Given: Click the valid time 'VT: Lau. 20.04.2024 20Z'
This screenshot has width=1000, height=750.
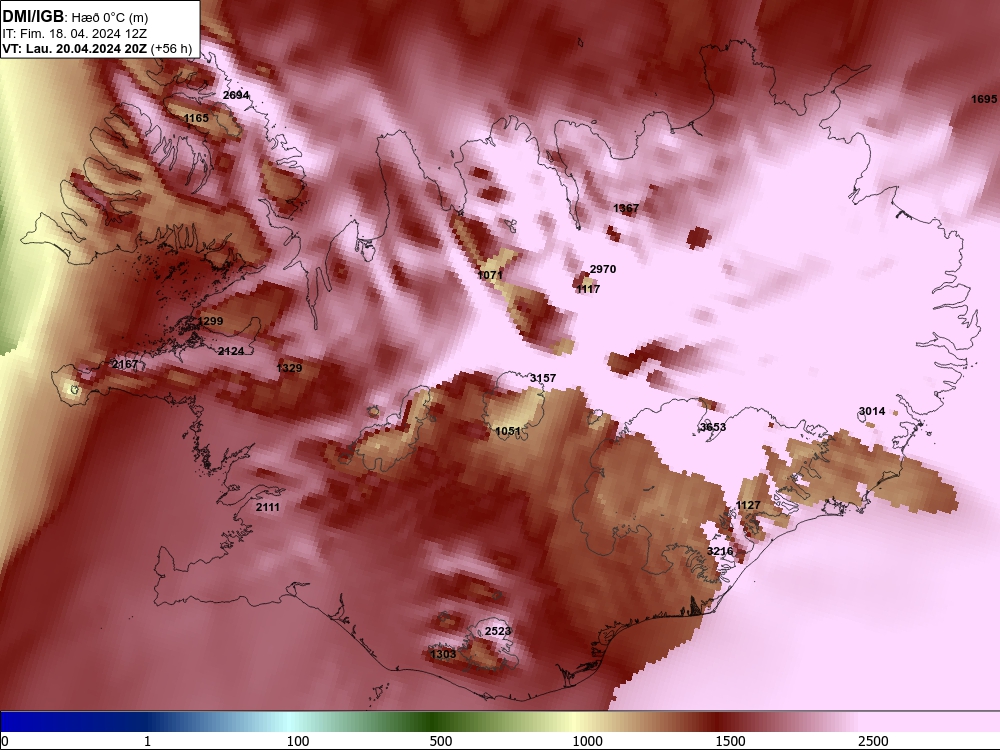Looking at the screenshot, I should [75, 48].
